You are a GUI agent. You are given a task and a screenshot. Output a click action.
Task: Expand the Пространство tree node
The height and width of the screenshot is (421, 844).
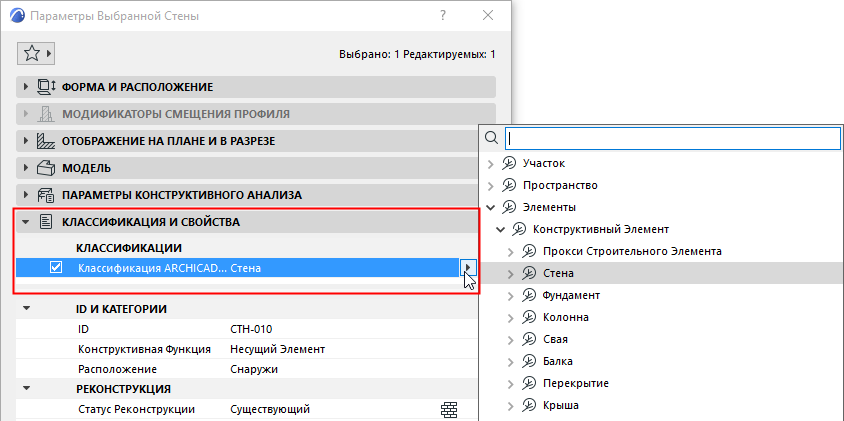pos(490,186)
